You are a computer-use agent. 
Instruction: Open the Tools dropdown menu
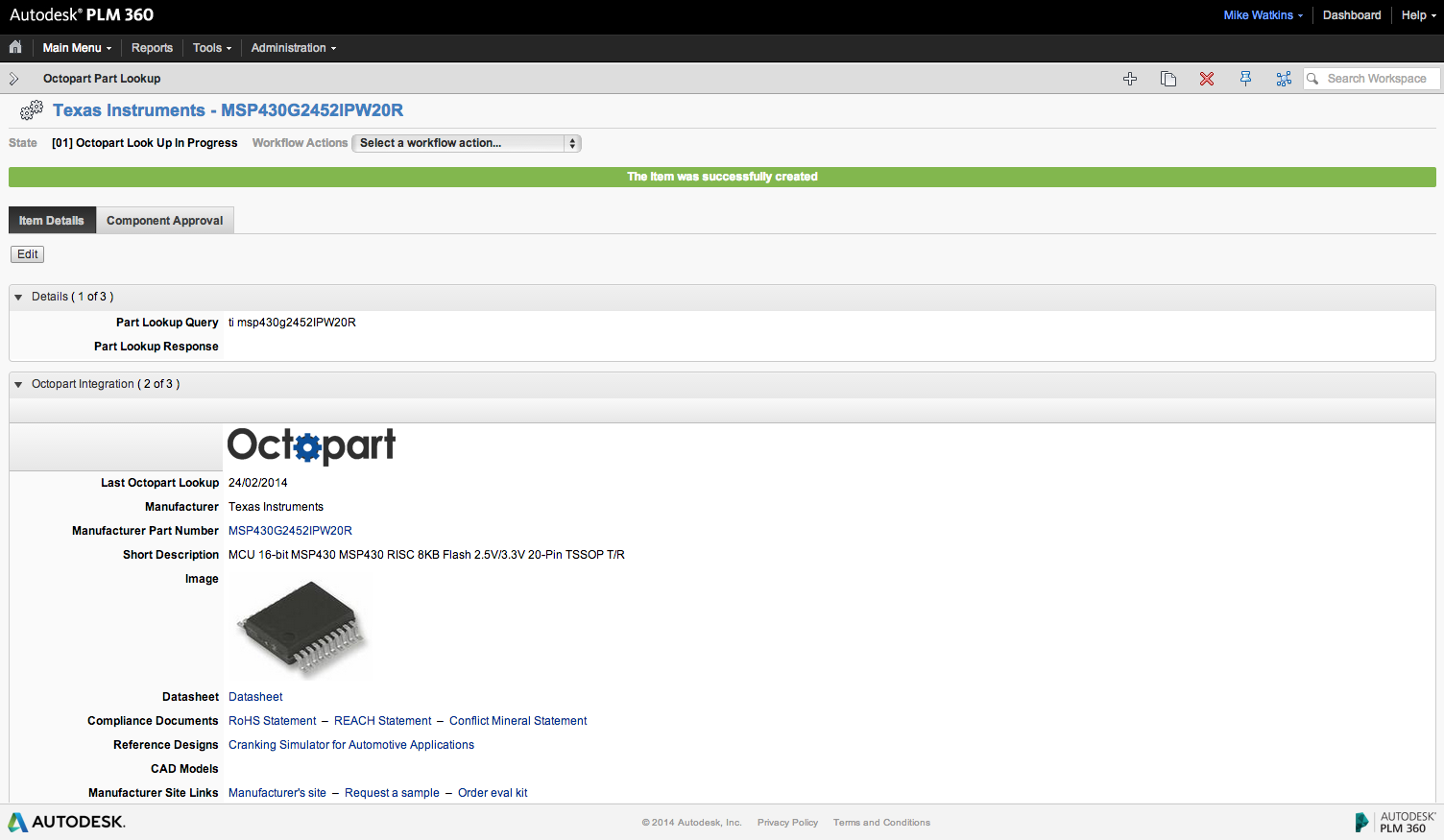(212, 48)
